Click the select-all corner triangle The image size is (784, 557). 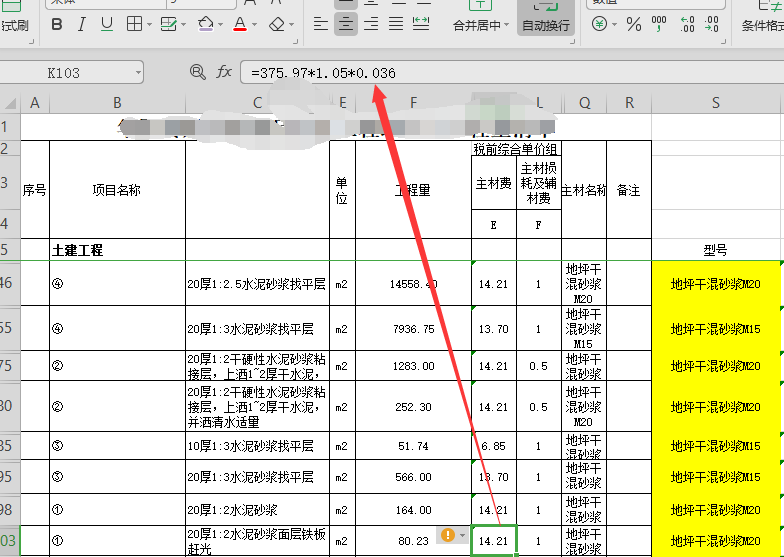coord(10,103)
